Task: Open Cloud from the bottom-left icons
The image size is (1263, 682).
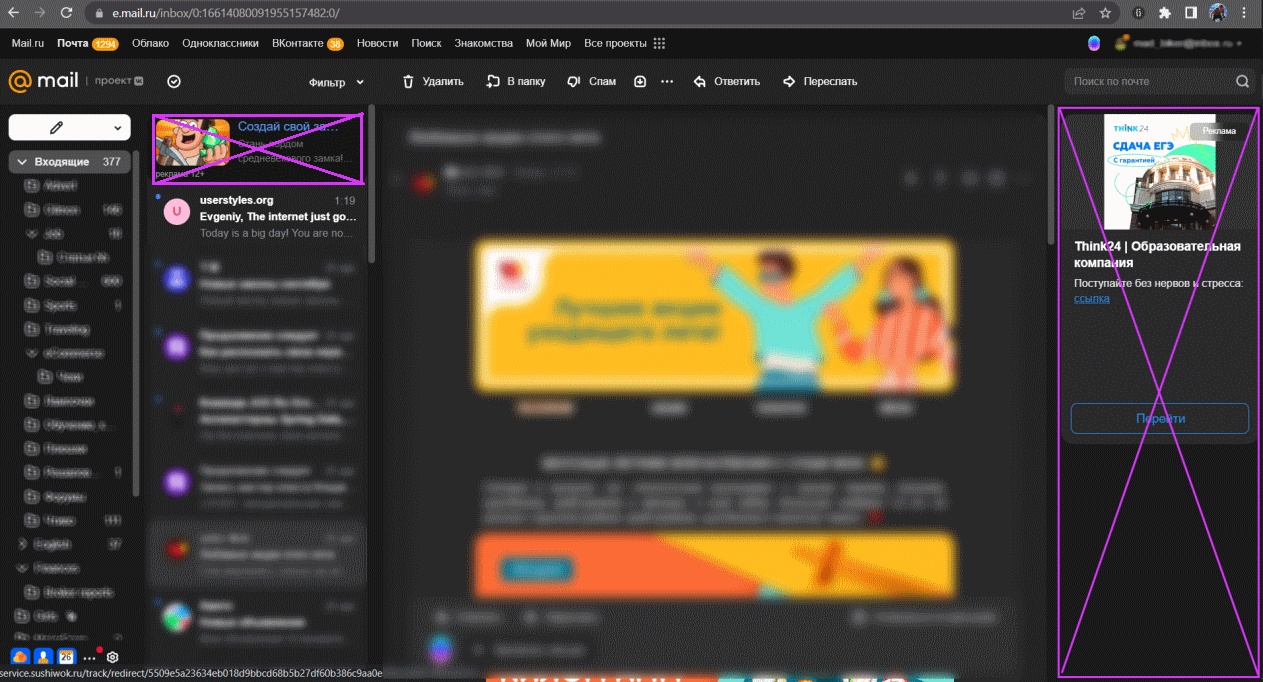Action: 18,655
